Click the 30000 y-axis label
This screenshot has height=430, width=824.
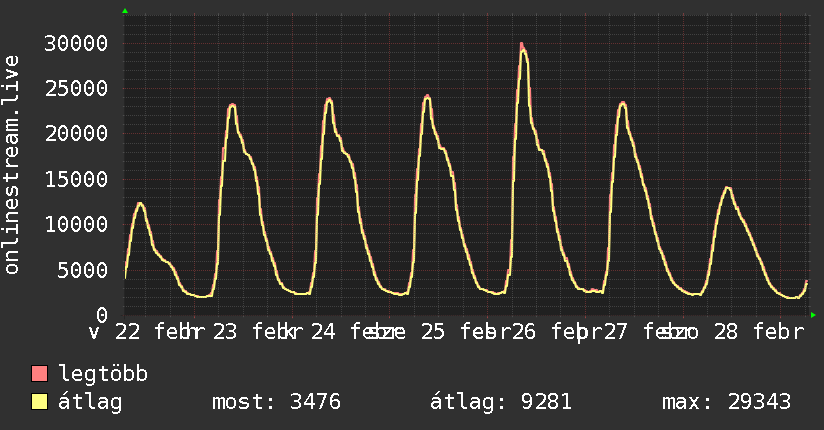[x=76, y=43]
